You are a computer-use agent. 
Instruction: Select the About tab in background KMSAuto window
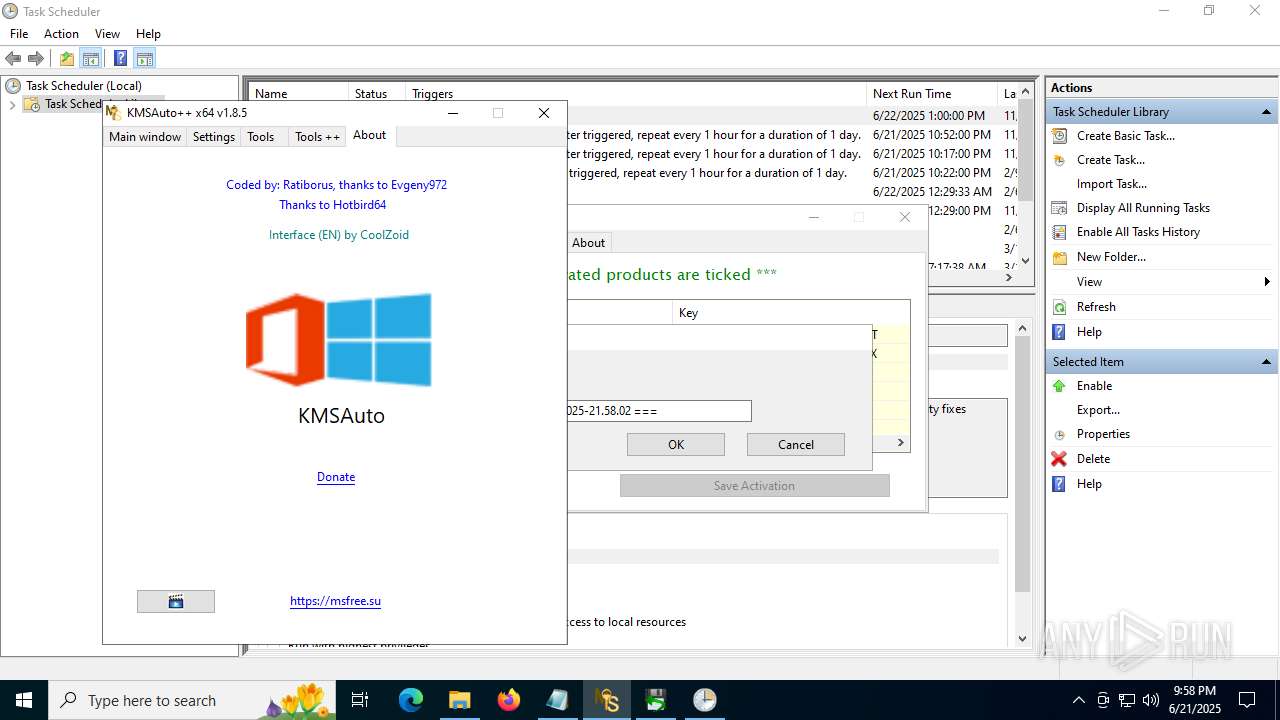(x=588, y=243)
